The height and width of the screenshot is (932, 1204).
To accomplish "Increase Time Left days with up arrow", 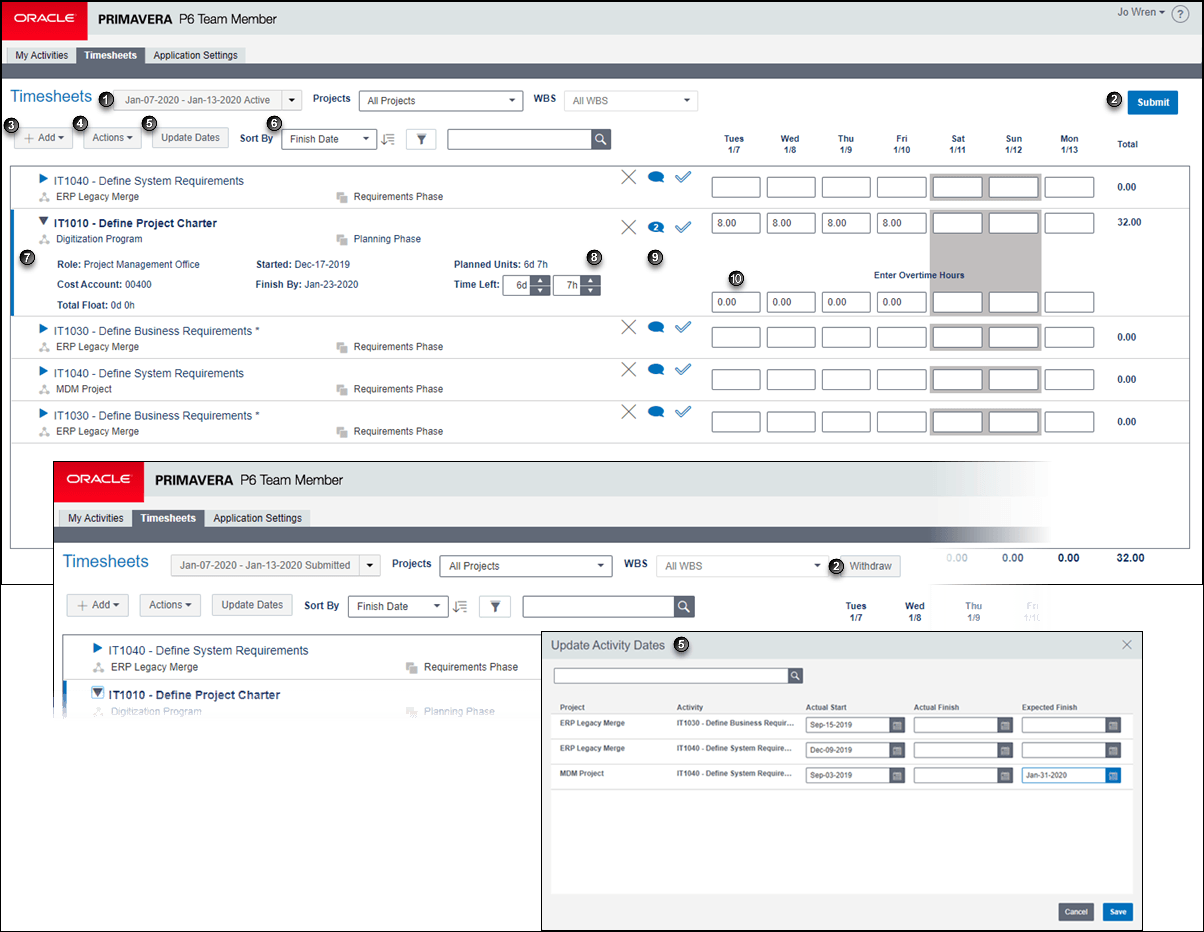I will 539,280.
